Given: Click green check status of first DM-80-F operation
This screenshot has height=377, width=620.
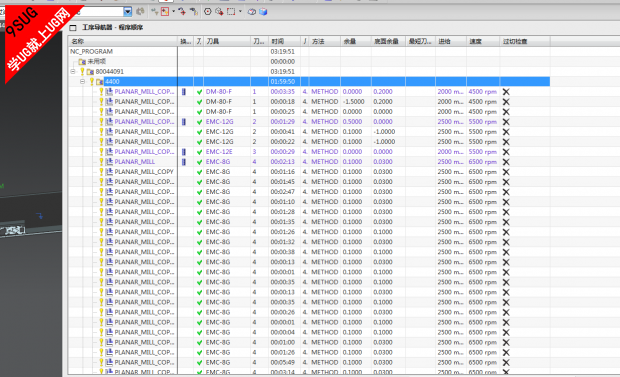Looking at the screenshot, I should pos(199,92).
